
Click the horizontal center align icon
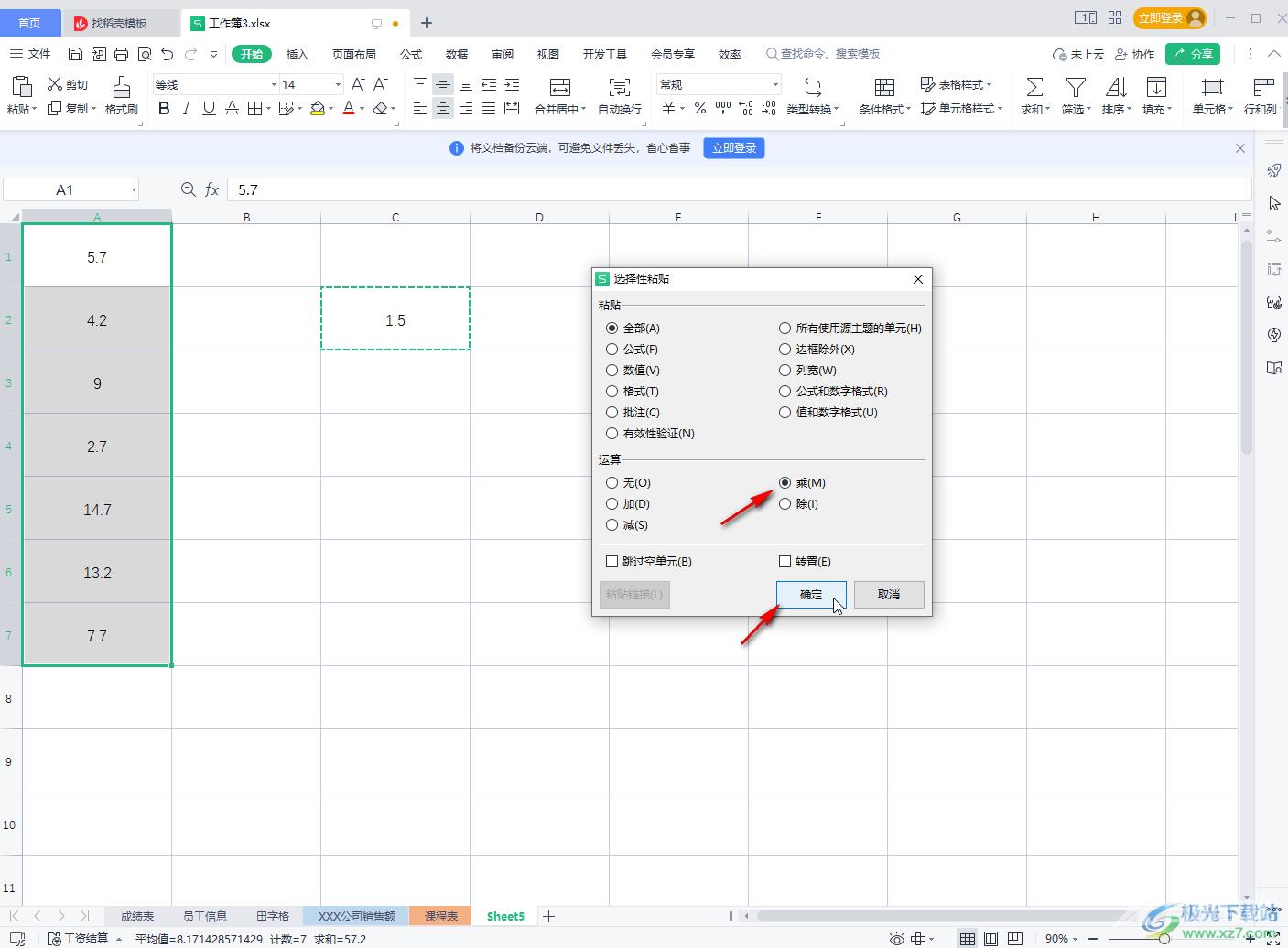[x=443, y=109]
